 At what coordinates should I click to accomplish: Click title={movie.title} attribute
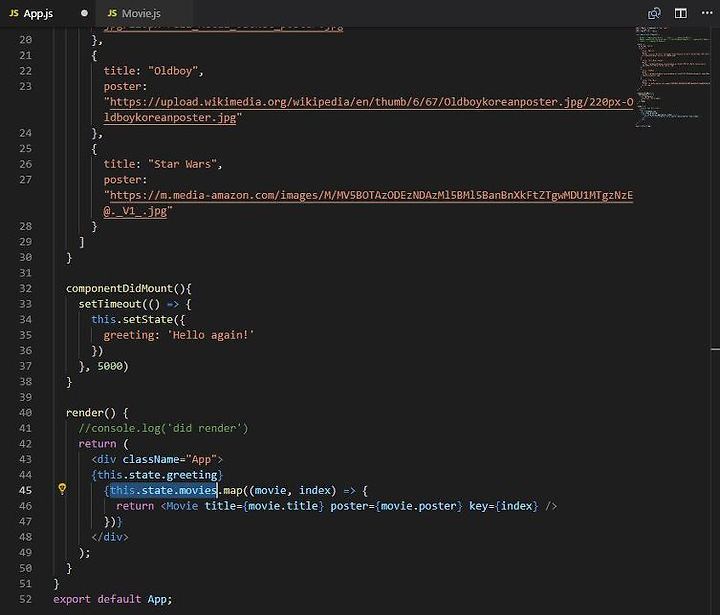click(264, 506)
